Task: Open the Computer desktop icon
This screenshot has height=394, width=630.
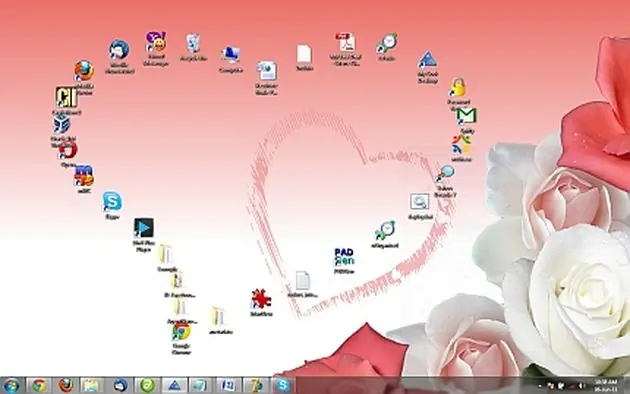Action: [x=231, y=55]
